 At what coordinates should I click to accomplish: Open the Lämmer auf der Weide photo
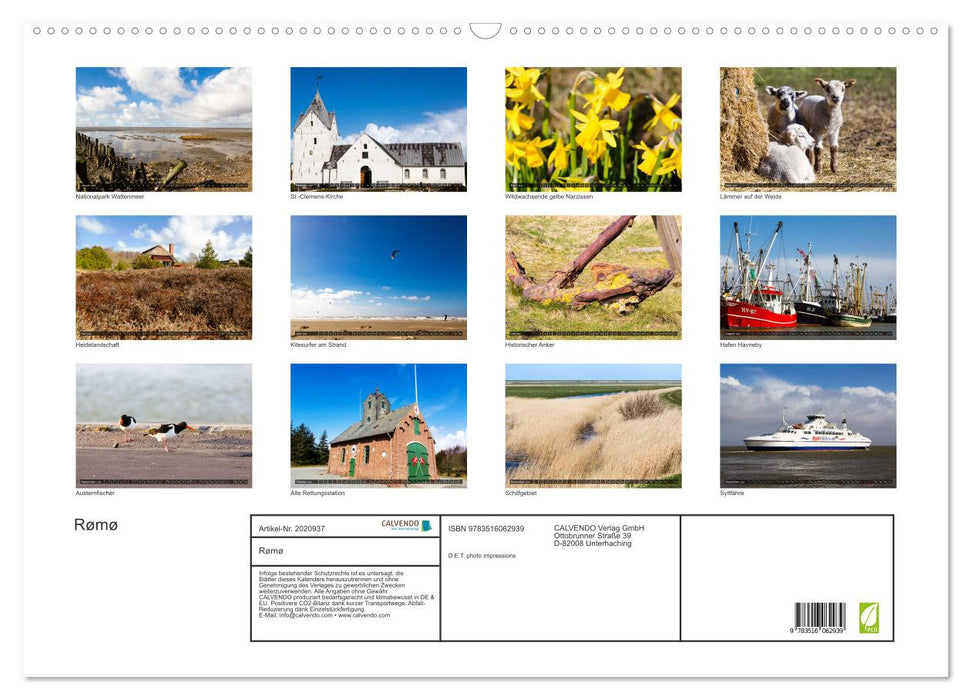pyautogui.click(x=806, y=129)
